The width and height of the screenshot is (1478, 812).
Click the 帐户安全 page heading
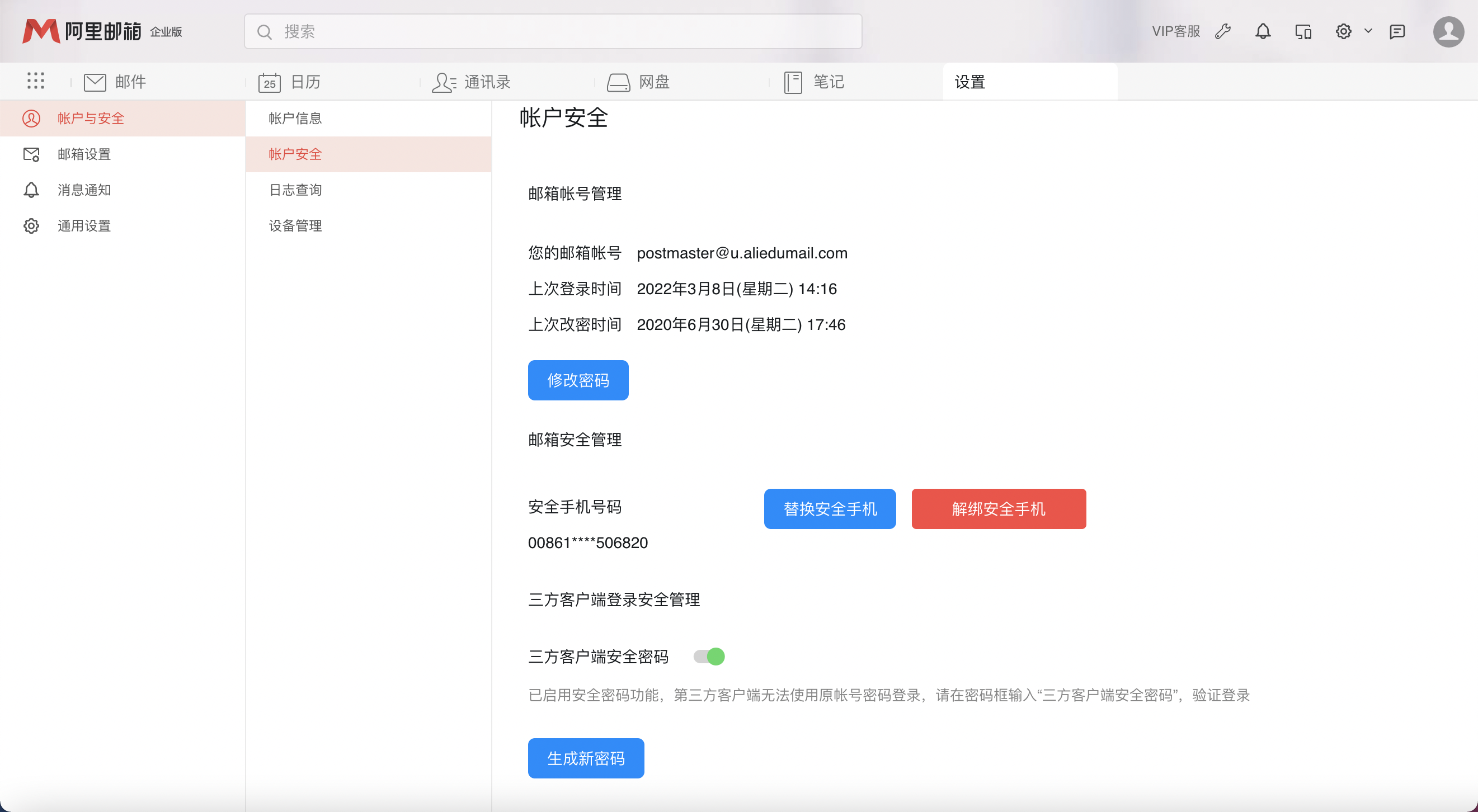(x=563, y=117)
